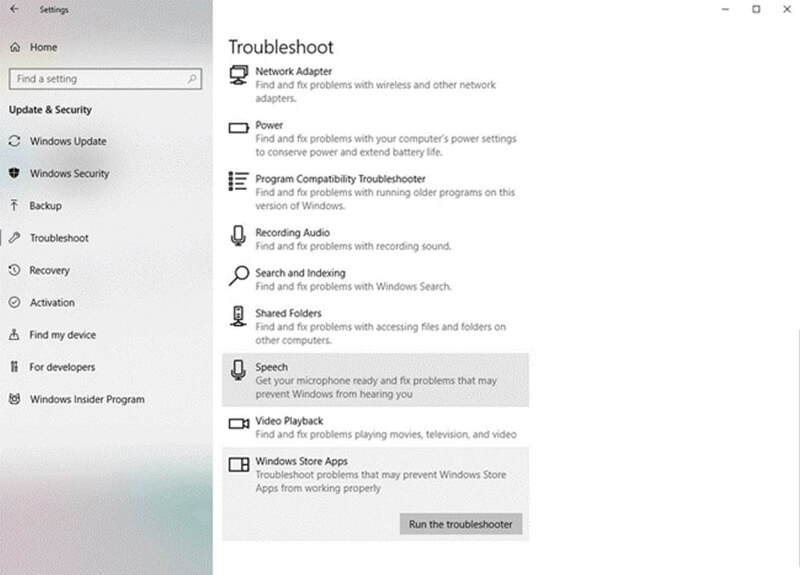
Task: Select Troubleshoot in the sidebar
Action: pos(59,238)
